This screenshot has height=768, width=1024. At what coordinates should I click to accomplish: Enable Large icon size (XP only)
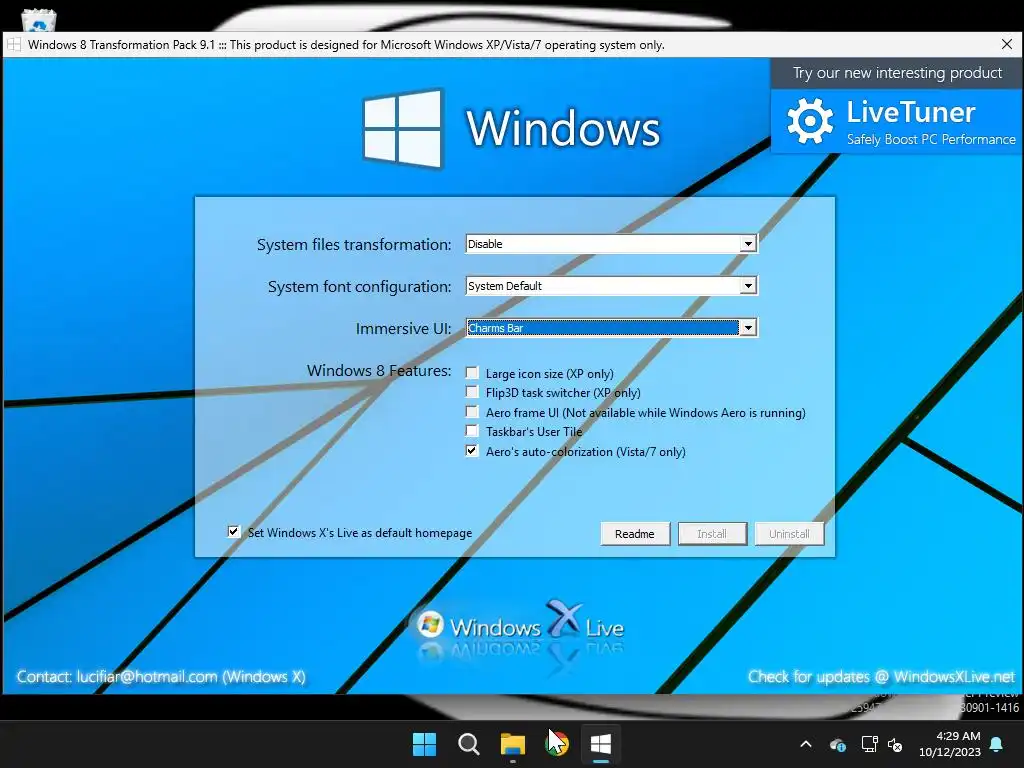[472, 373]
